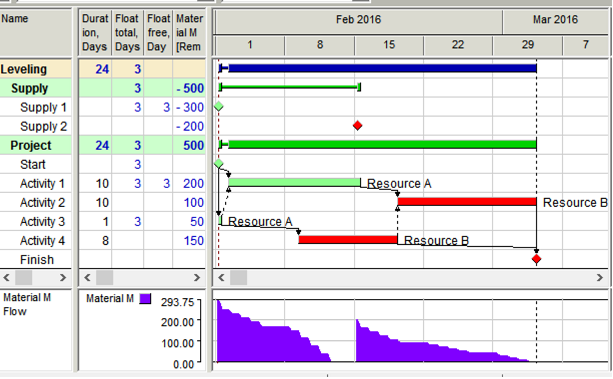The width and height of the screenshot is (613, 379).
Task: Click the Gantt chart scrollbar thumb
Action: [x=238, y=278]
